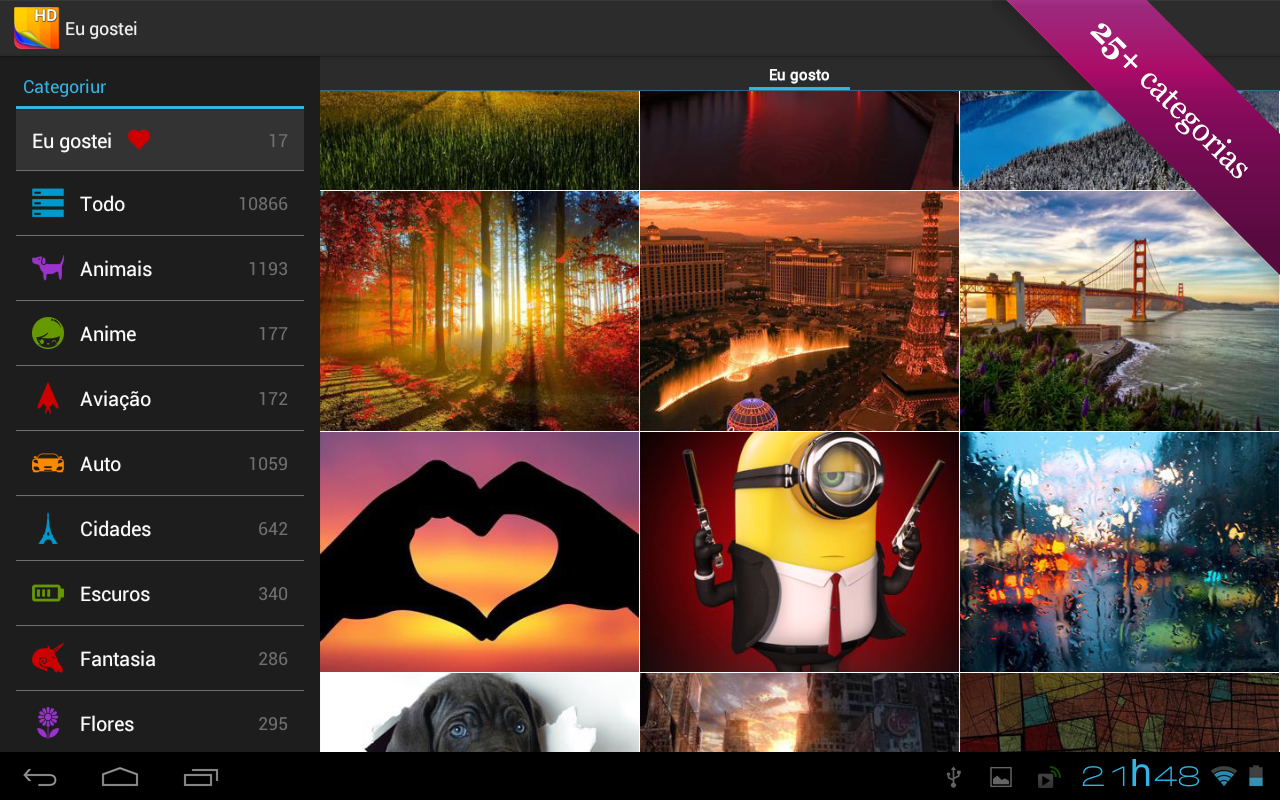Screen dimensions: 1280x800
Task: Click the Eu gostei title in action bar
Action: pyautogui.click(x=101, y=29)
